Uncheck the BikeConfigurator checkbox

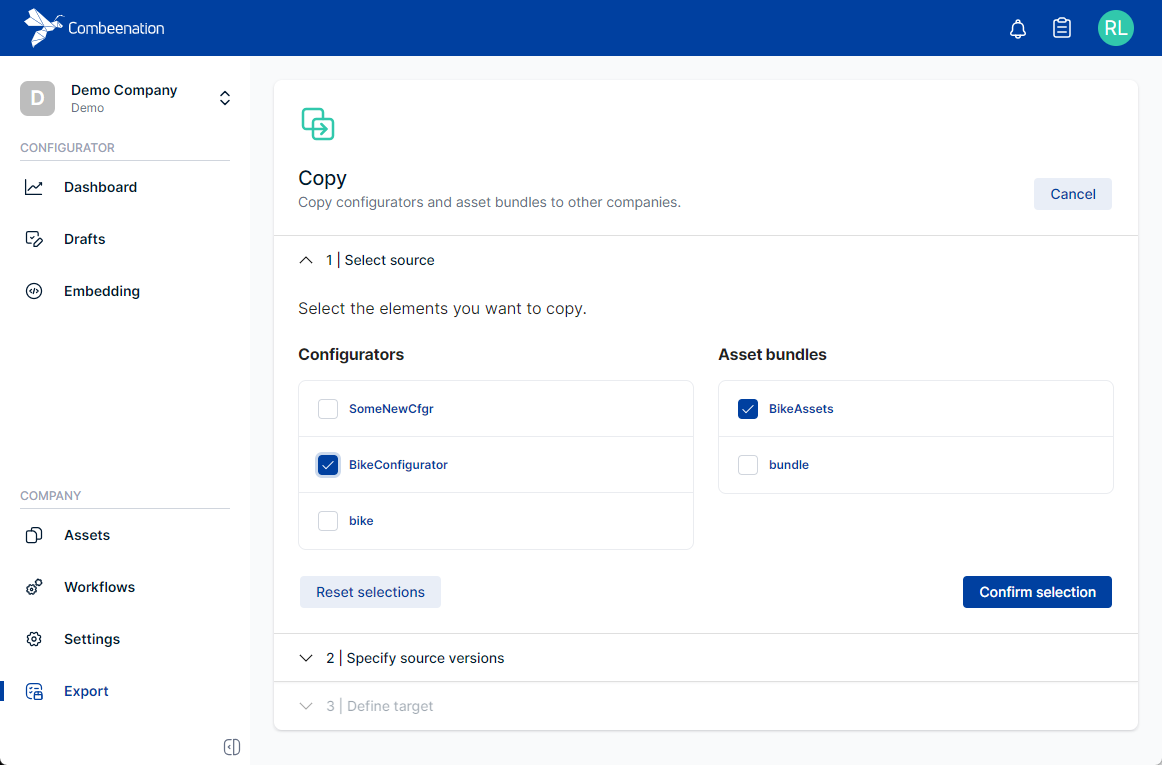pos(328,465)
